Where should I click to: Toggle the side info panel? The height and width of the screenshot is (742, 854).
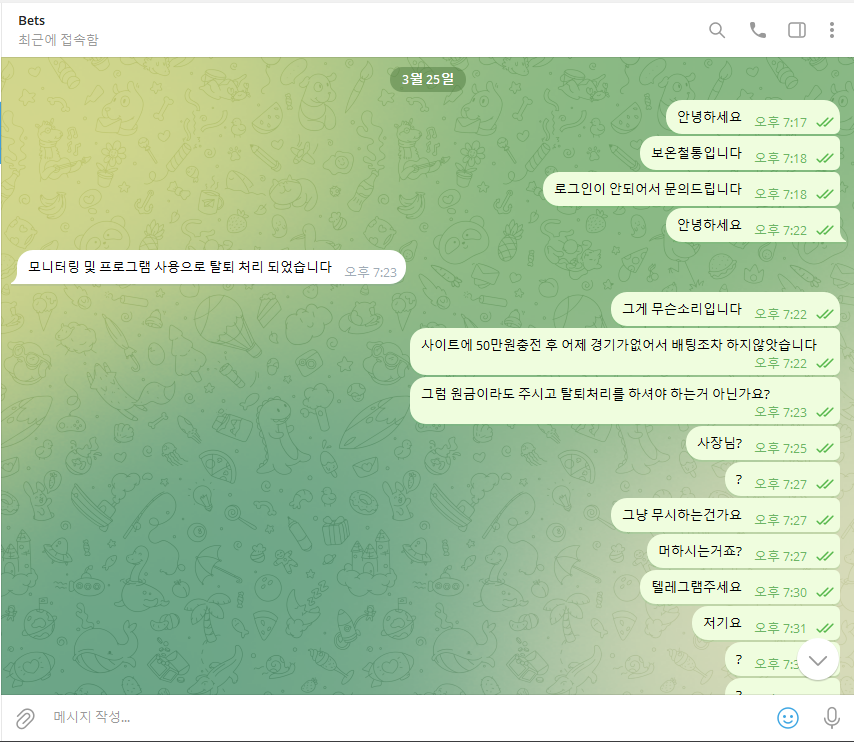click(x=797, y=30)
